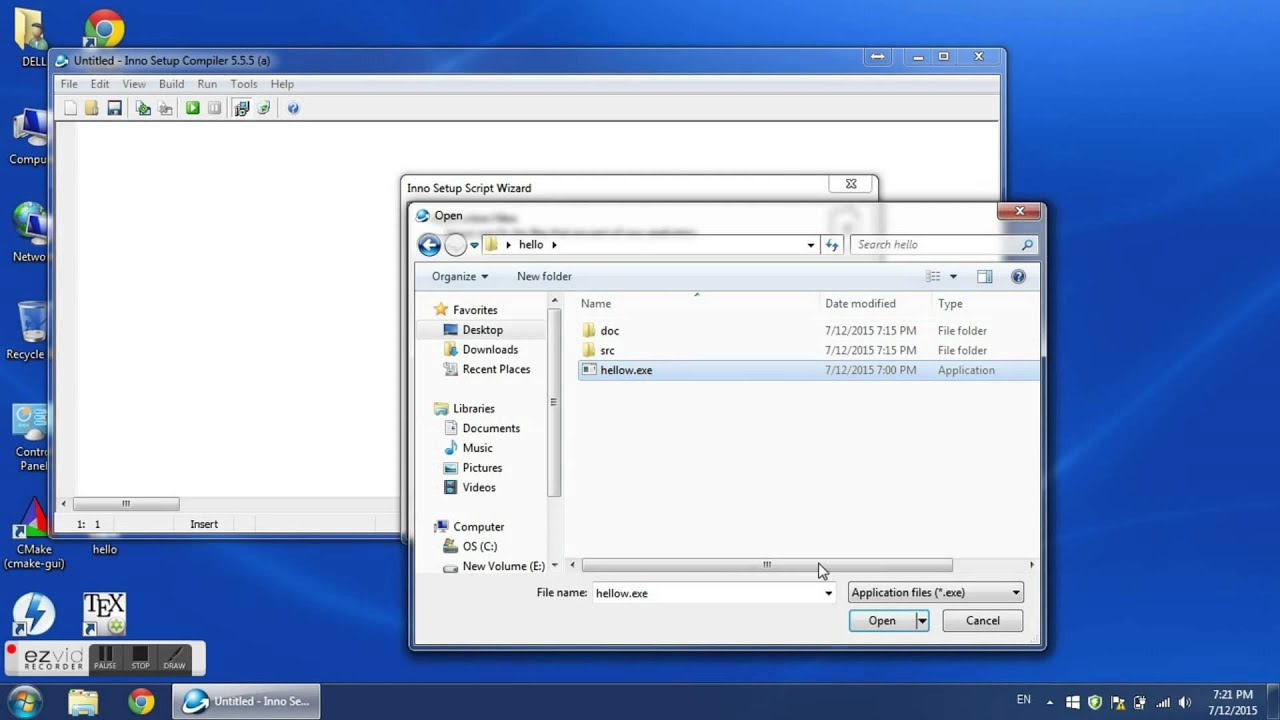Open Windows Explorer from taskbar

click(x=83, y=701)
